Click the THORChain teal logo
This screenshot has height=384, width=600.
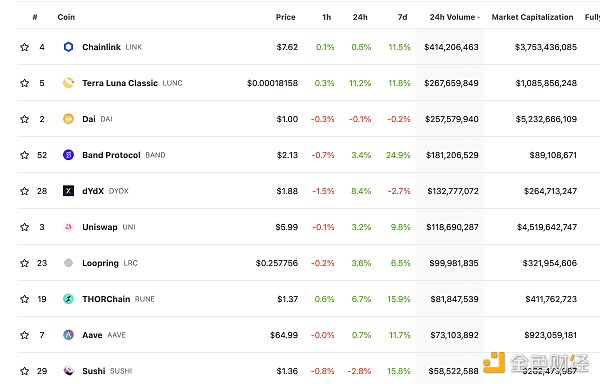[x=68, y=299]
